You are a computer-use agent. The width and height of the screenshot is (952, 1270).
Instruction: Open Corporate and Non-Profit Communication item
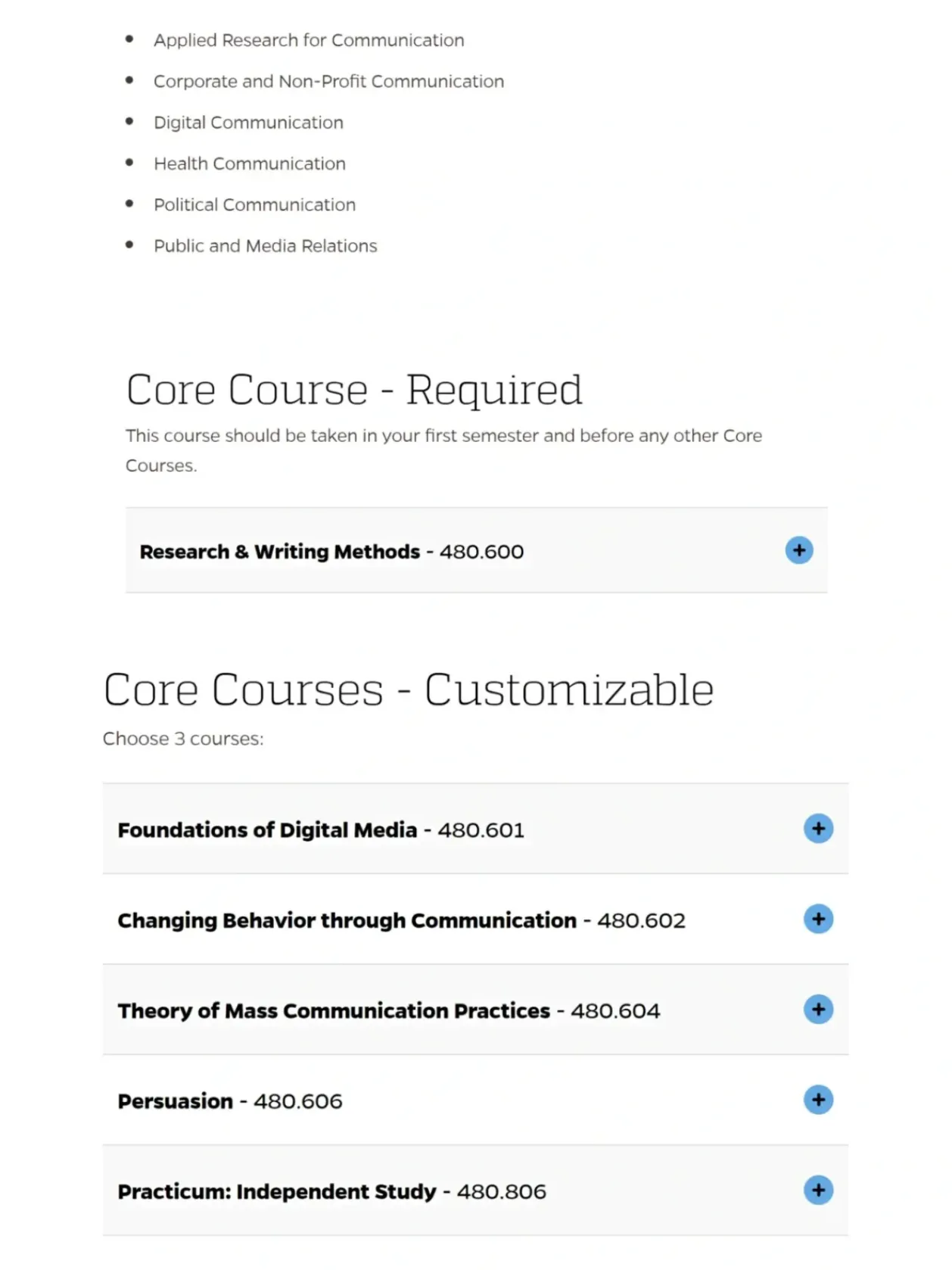coord(328,82)
